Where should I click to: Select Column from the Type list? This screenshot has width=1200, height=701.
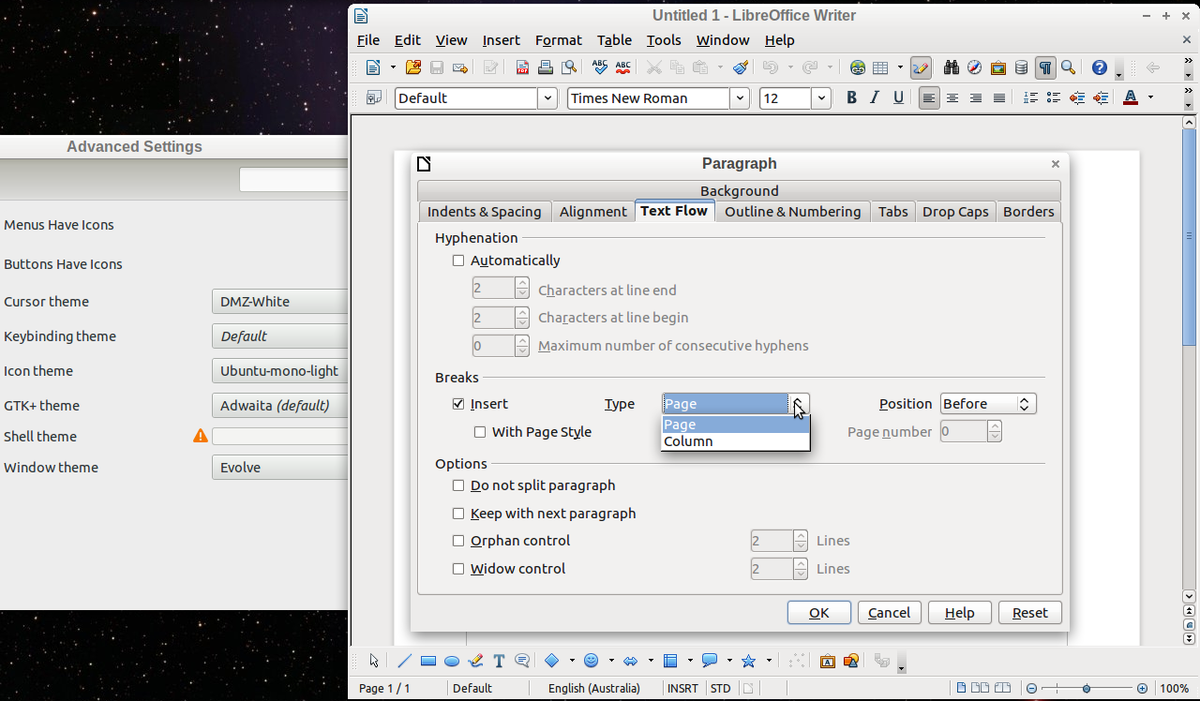click(689, 442)
